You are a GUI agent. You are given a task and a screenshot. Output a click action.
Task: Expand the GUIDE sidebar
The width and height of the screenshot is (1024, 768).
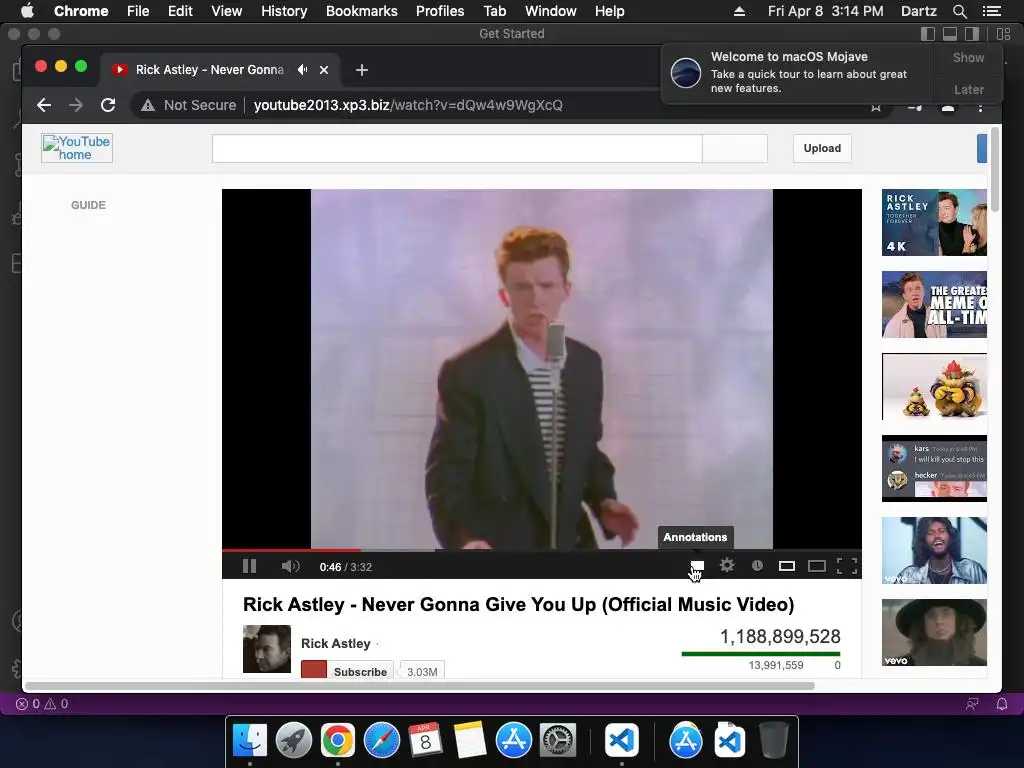point(88,205)
